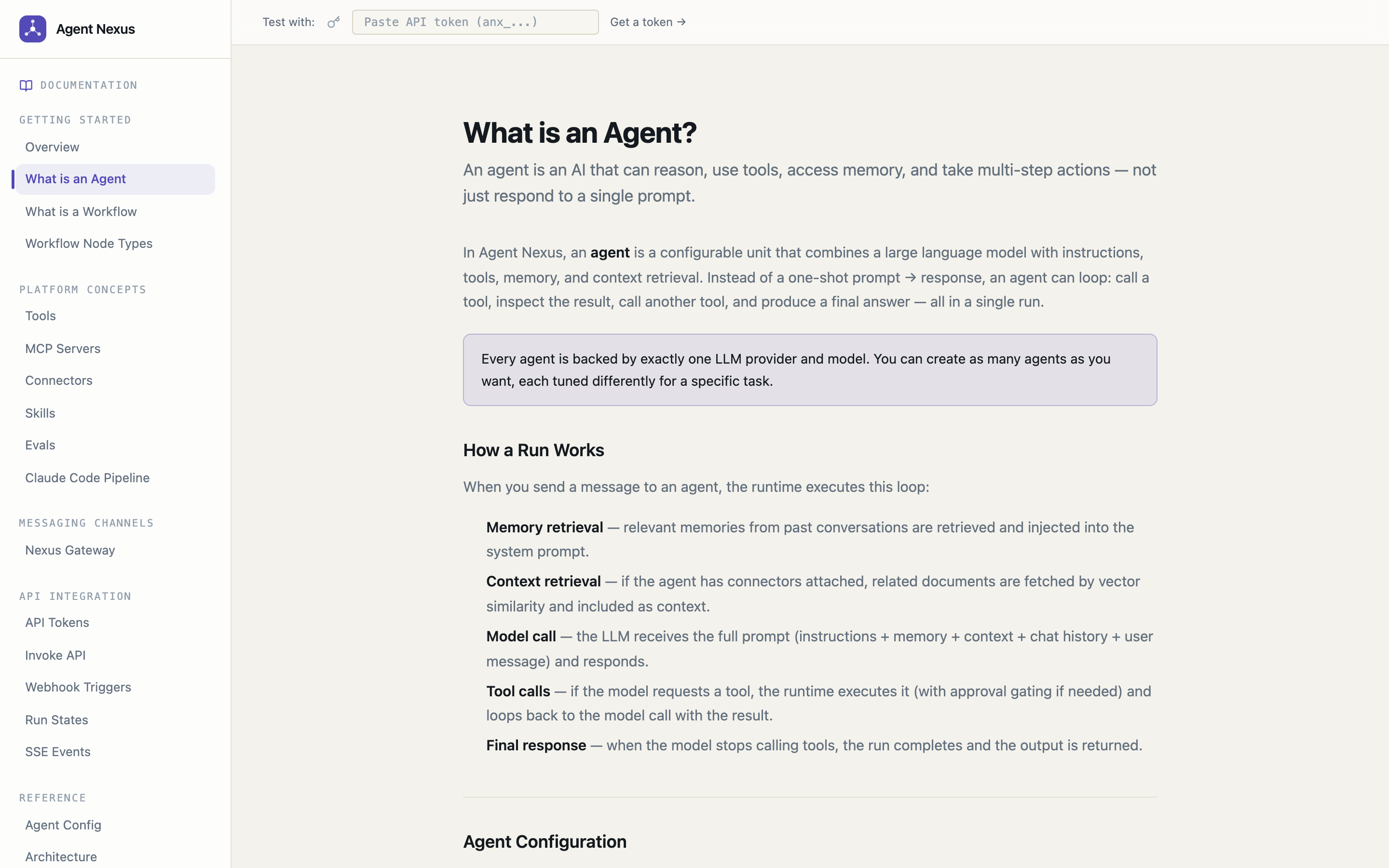The width and height of the screenshot is (1389, 868).
Task: Click the MESSAGING CHANNELS section label
Action: [86, 523]
